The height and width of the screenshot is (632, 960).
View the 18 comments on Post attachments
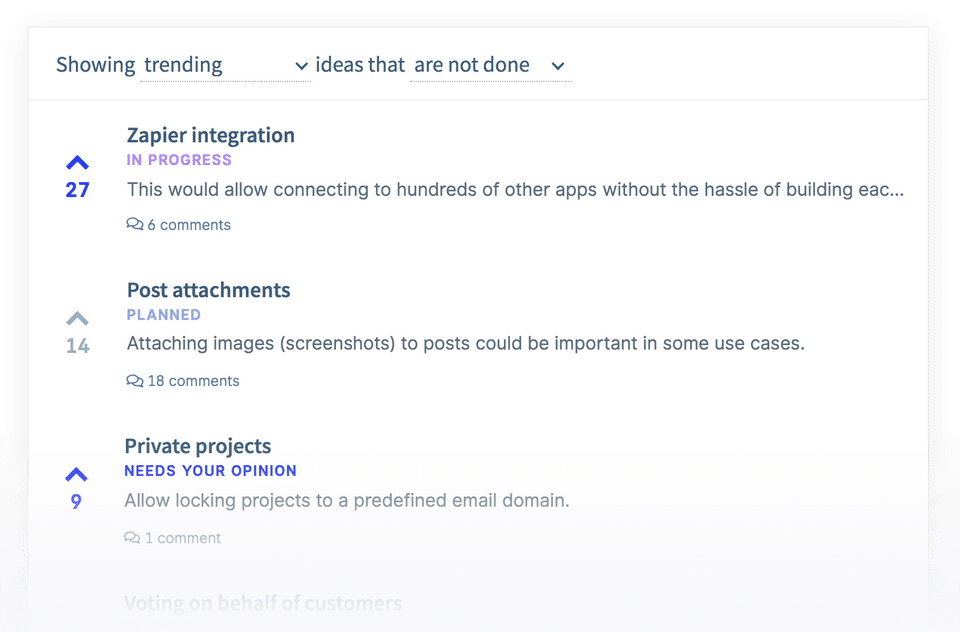click(x=193, y=381)
